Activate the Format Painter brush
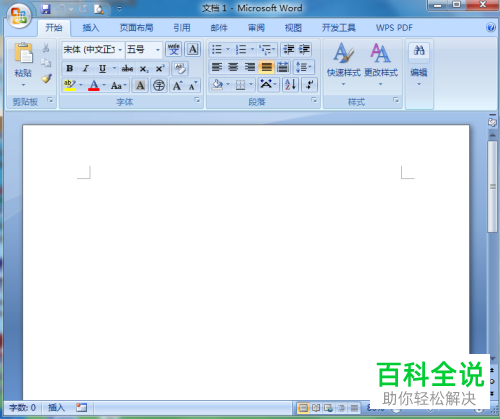Image resolution: width=500 pixels, height=419 pixels. coord(46,78)
